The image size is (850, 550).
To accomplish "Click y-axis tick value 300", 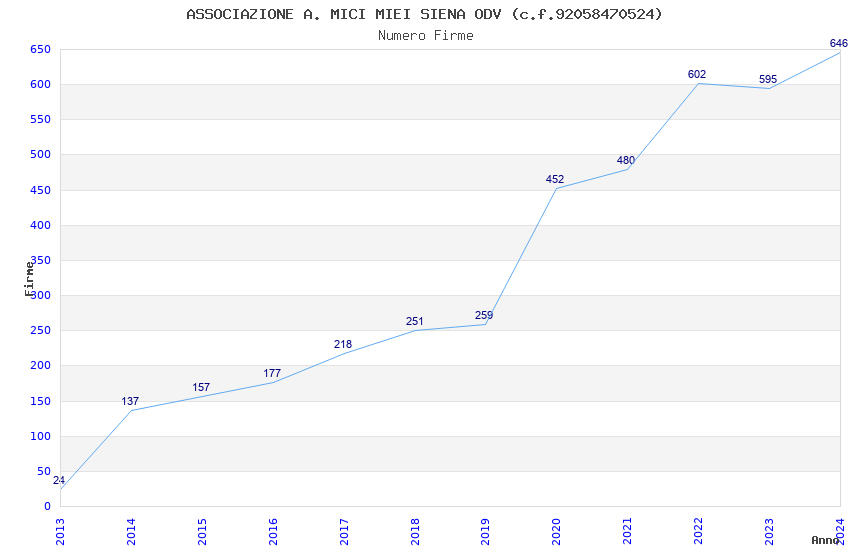I will point(41,295).
